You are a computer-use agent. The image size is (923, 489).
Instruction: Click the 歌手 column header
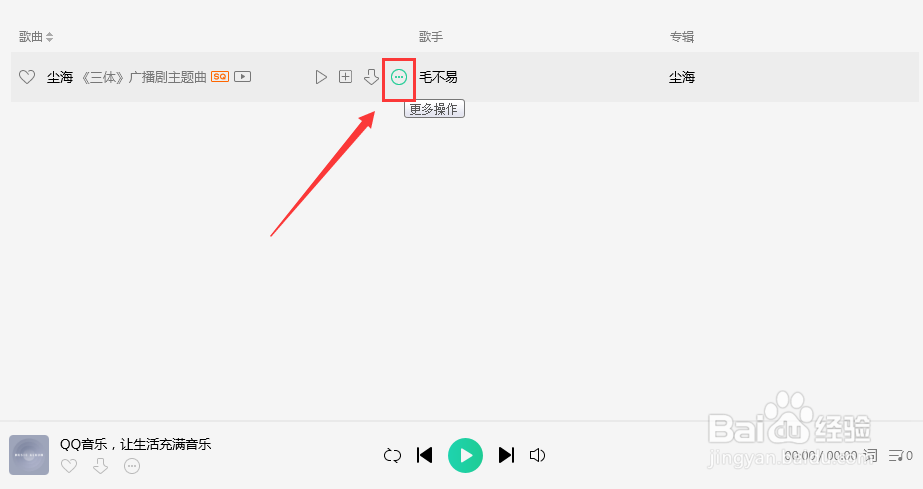coord(431,37)
